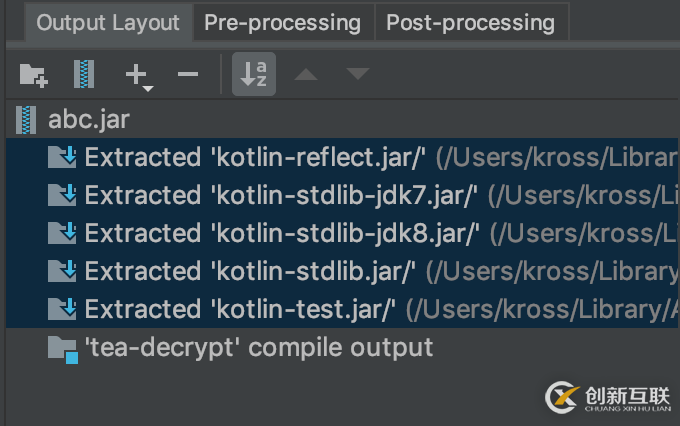Viewport: 680px width, 426px height.
Task: Click the Remove minus icon
Action: [187, 74]
